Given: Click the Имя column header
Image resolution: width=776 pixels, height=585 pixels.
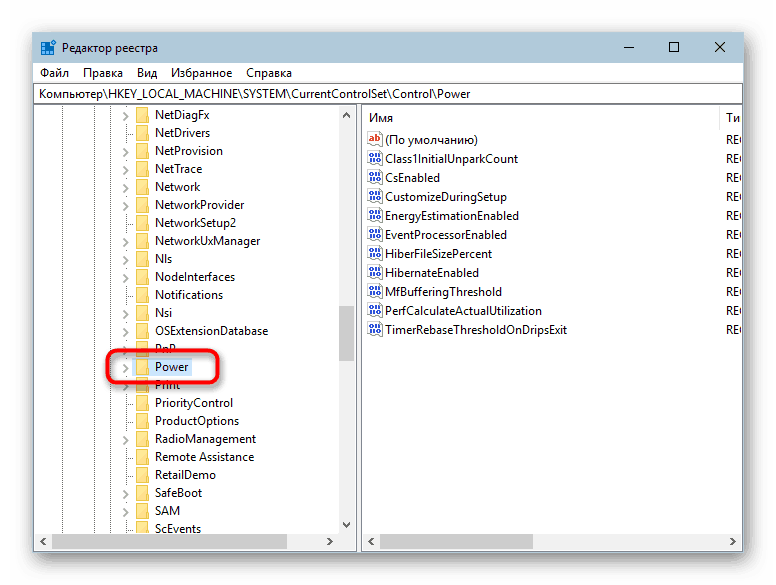Looking at the screenshot, I should pos(541,118).
